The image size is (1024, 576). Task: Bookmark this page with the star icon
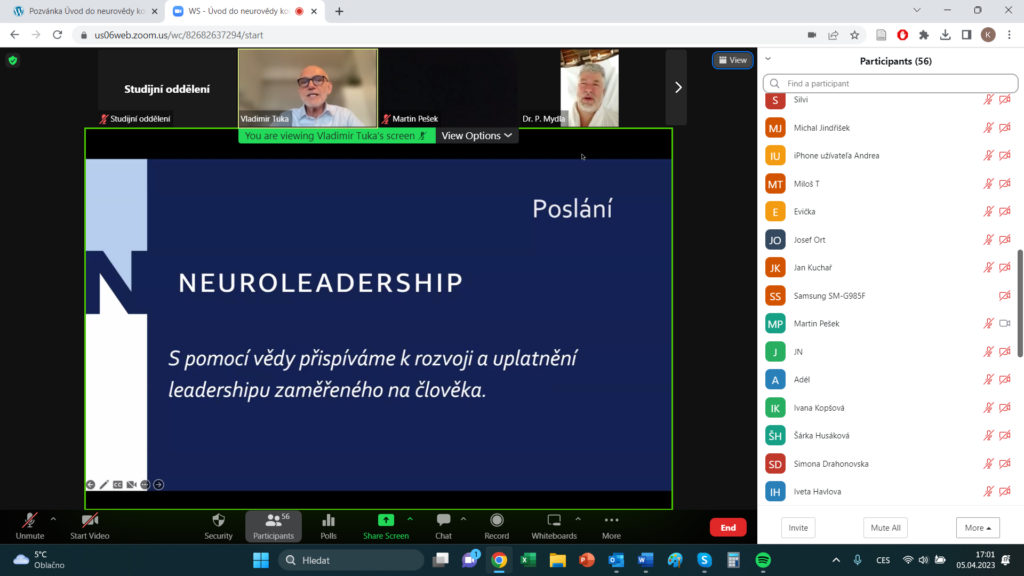pyautogui.click(x=854, y=35)
